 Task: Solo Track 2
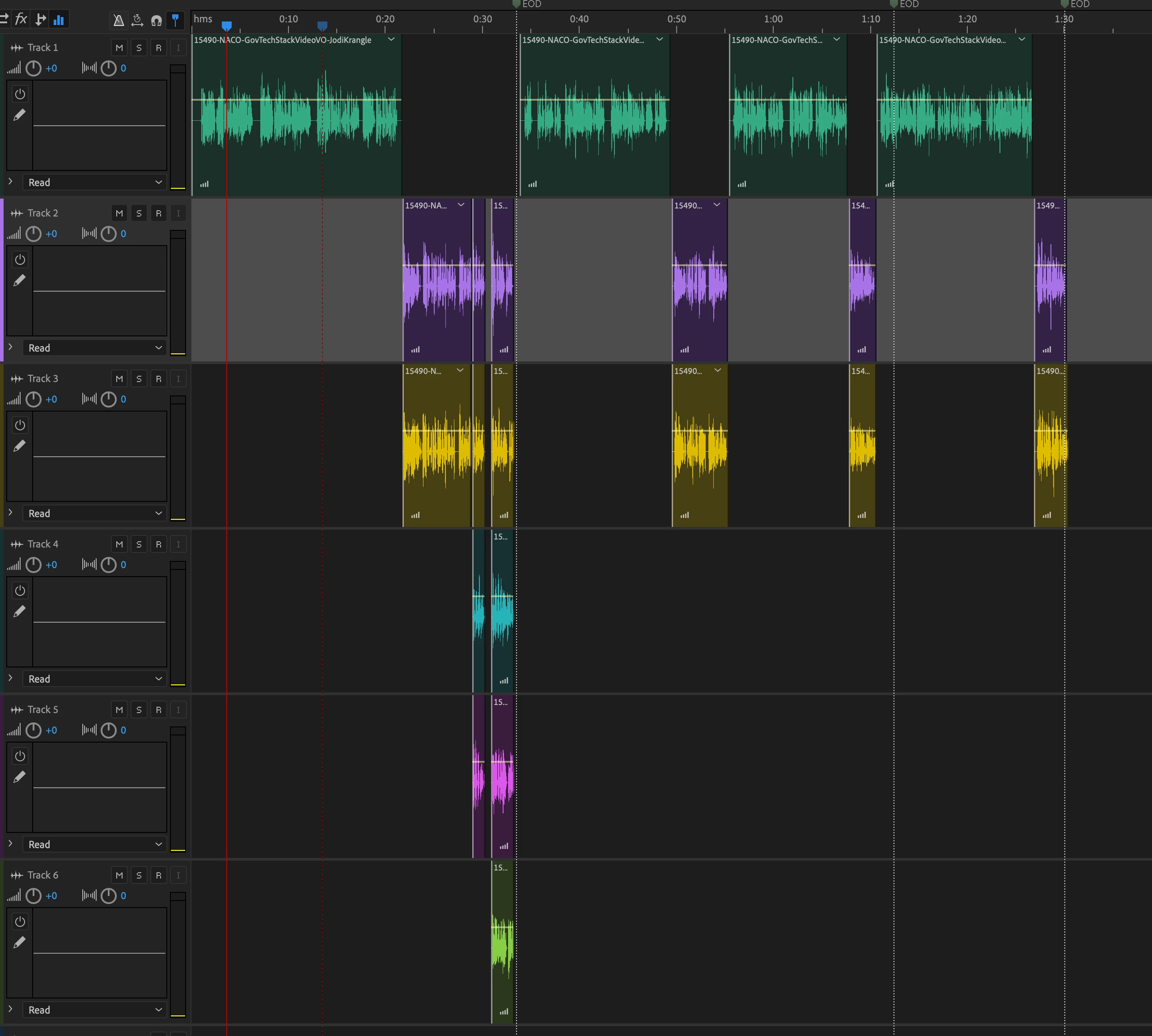click(x=139, y=213)
